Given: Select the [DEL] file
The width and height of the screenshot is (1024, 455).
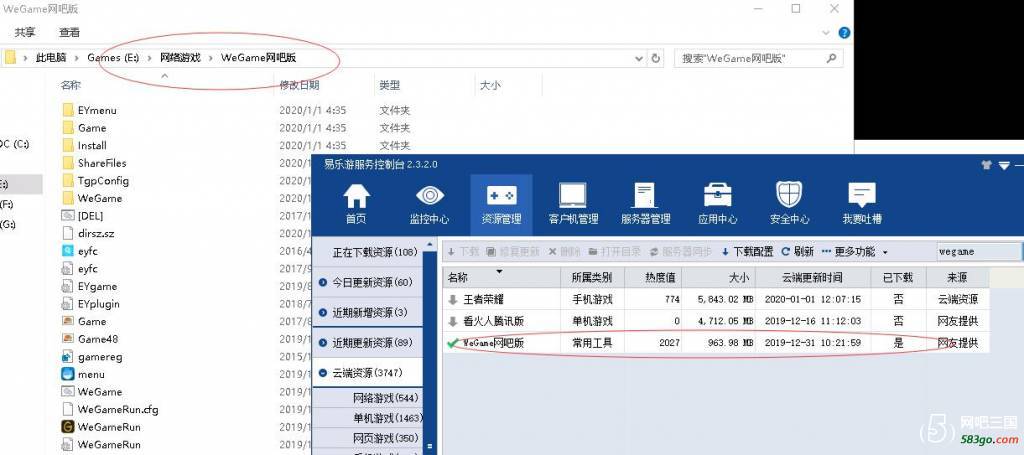Looking at the screenshot, I should point(83,216).
